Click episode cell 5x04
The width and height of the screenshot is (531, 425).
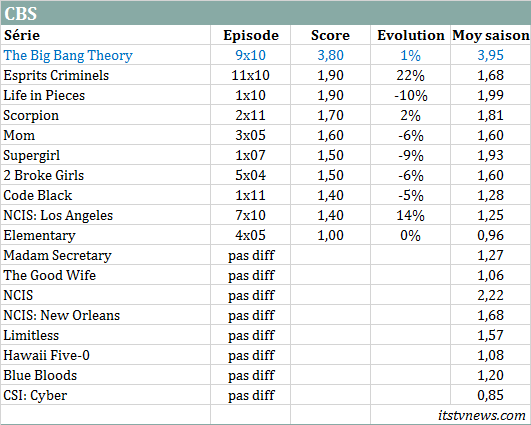tap(251, 175)
